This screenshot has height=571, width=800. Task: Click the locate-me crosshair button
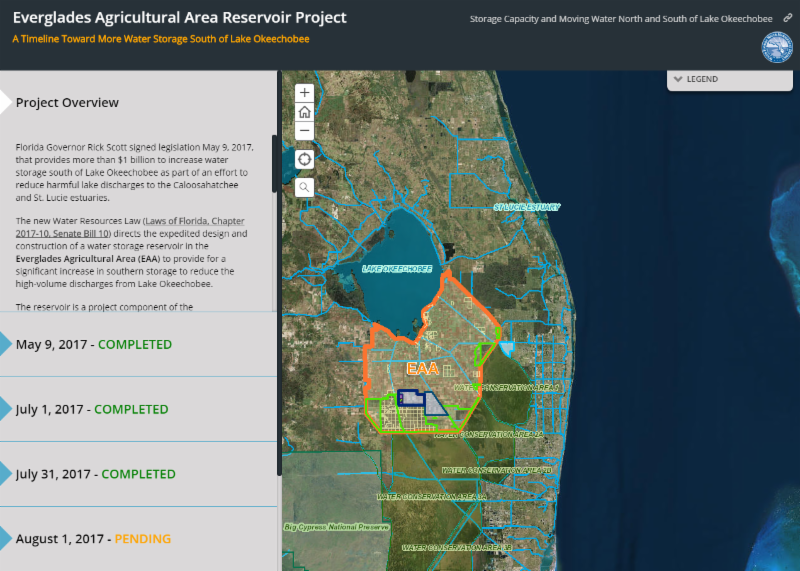[305, 159]
